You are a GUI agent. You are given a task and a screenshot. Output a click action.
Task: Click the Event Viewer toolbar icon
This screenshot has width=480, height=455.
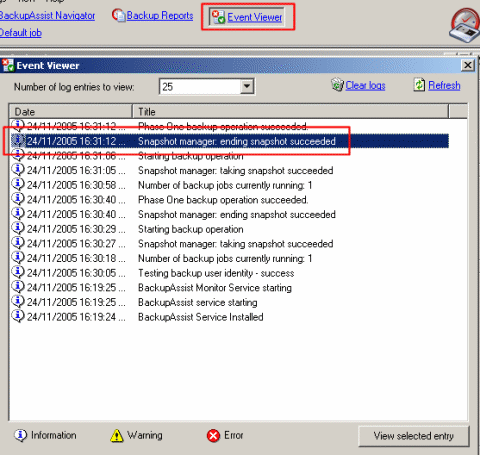[219, 17]
